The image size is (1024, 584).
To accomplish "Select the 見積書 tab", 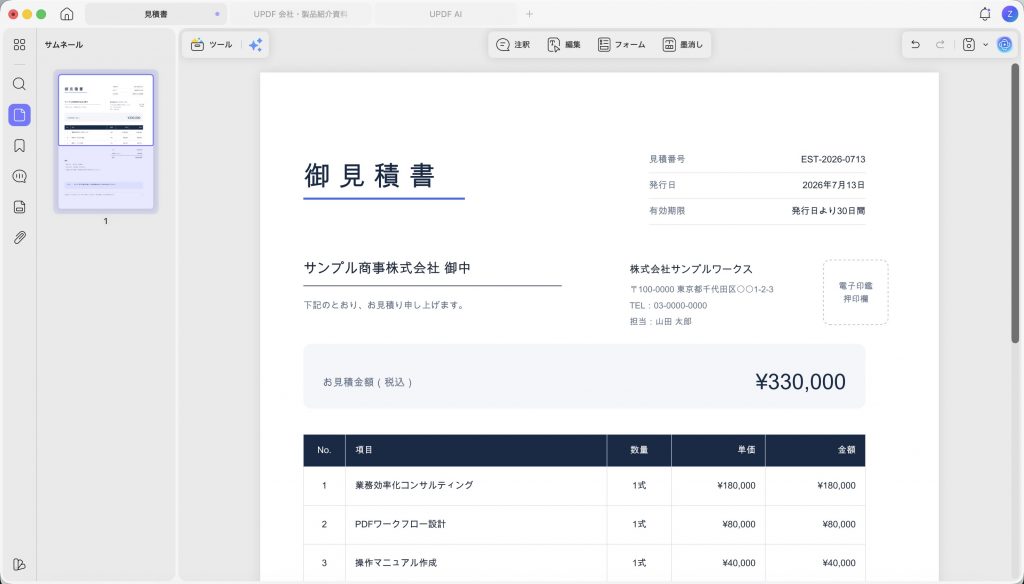I will pos(156,14).
